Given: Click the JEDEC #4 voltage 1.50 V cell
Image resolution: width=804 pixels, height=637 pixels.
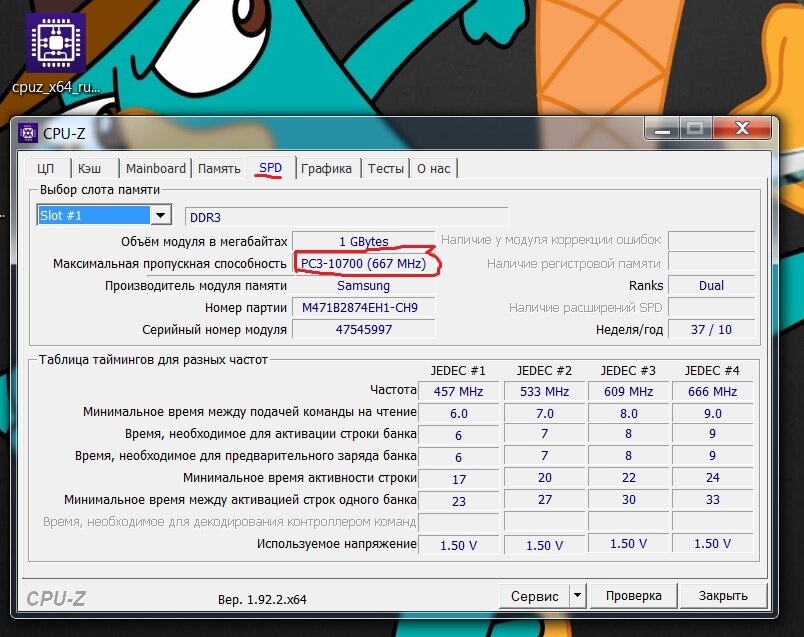Looking at the screenshot, I should 713,544.
